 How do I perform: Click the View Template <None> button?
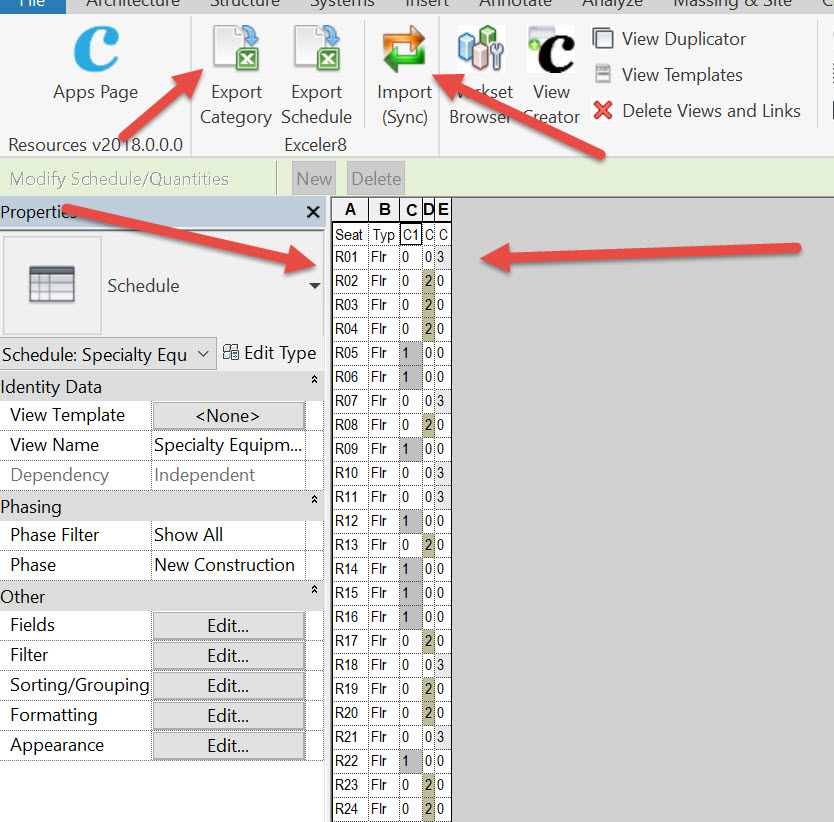point(228,416)
